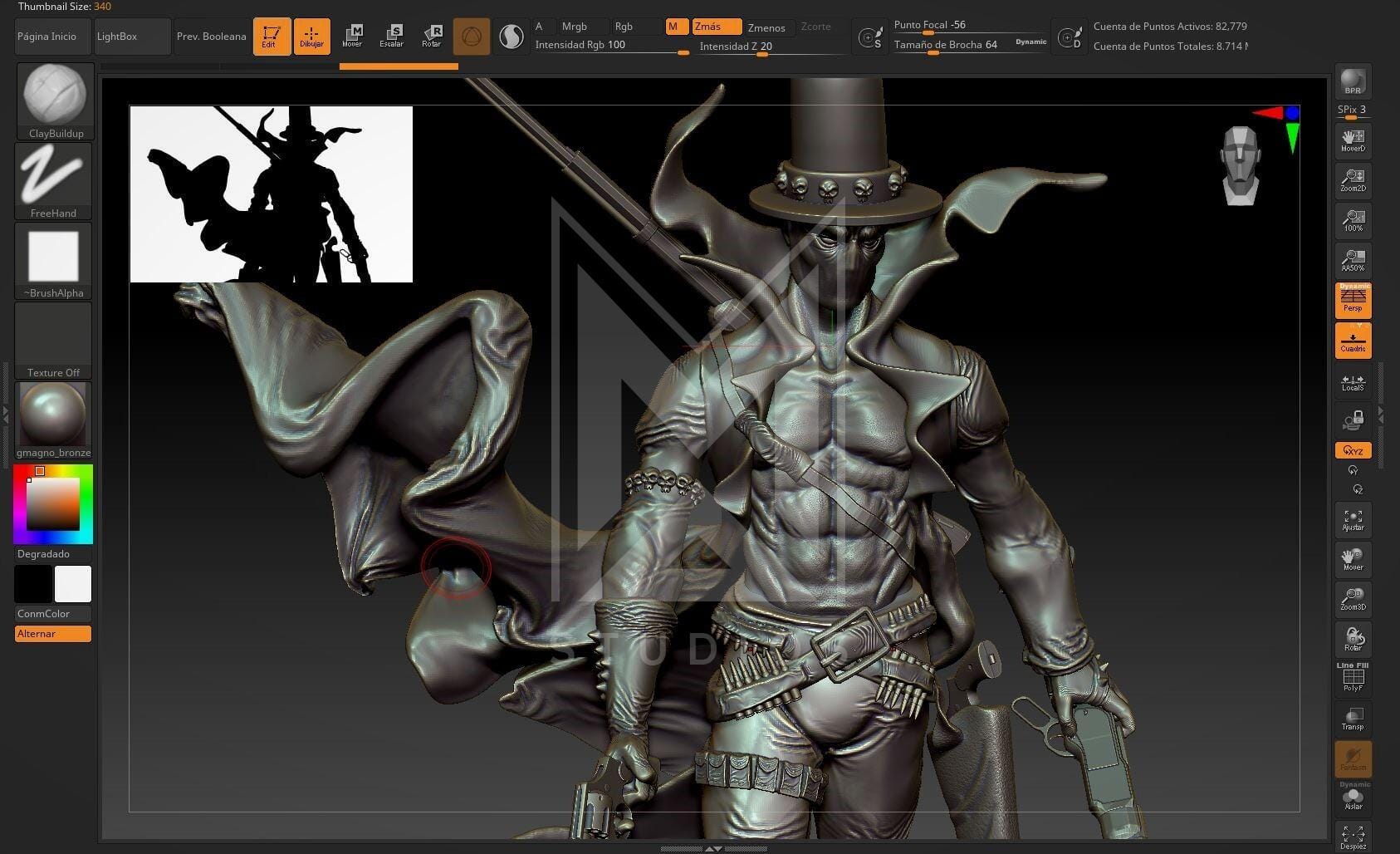The height and width of the screenshot is (854, 1400).
Task: Click the Rotar rotate tool in top toolbar
Action: tap(432, 36)
